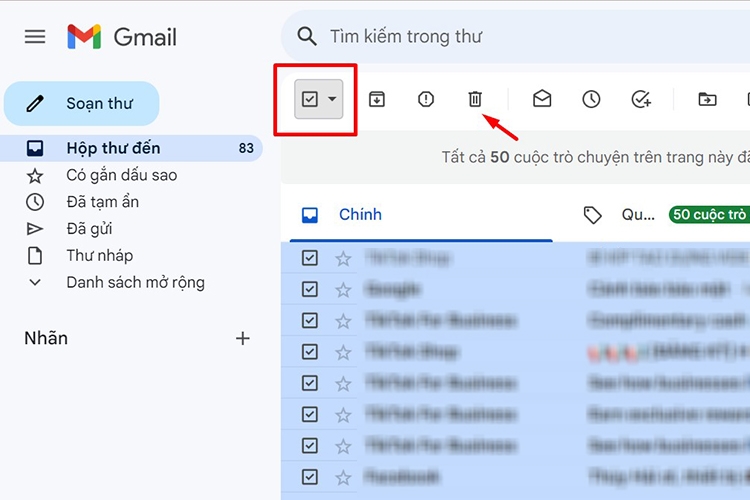Switch to the Qu... promotions tab
This screenshot has height=500, width=750.
pyautogui.click(x=638, y=214)
